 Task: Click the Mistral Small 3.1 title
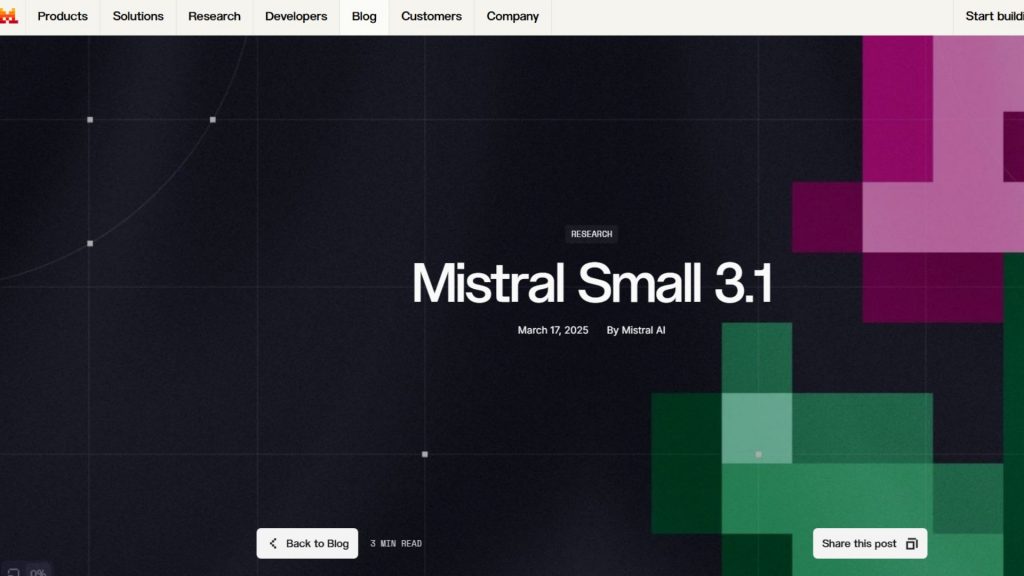592,283
